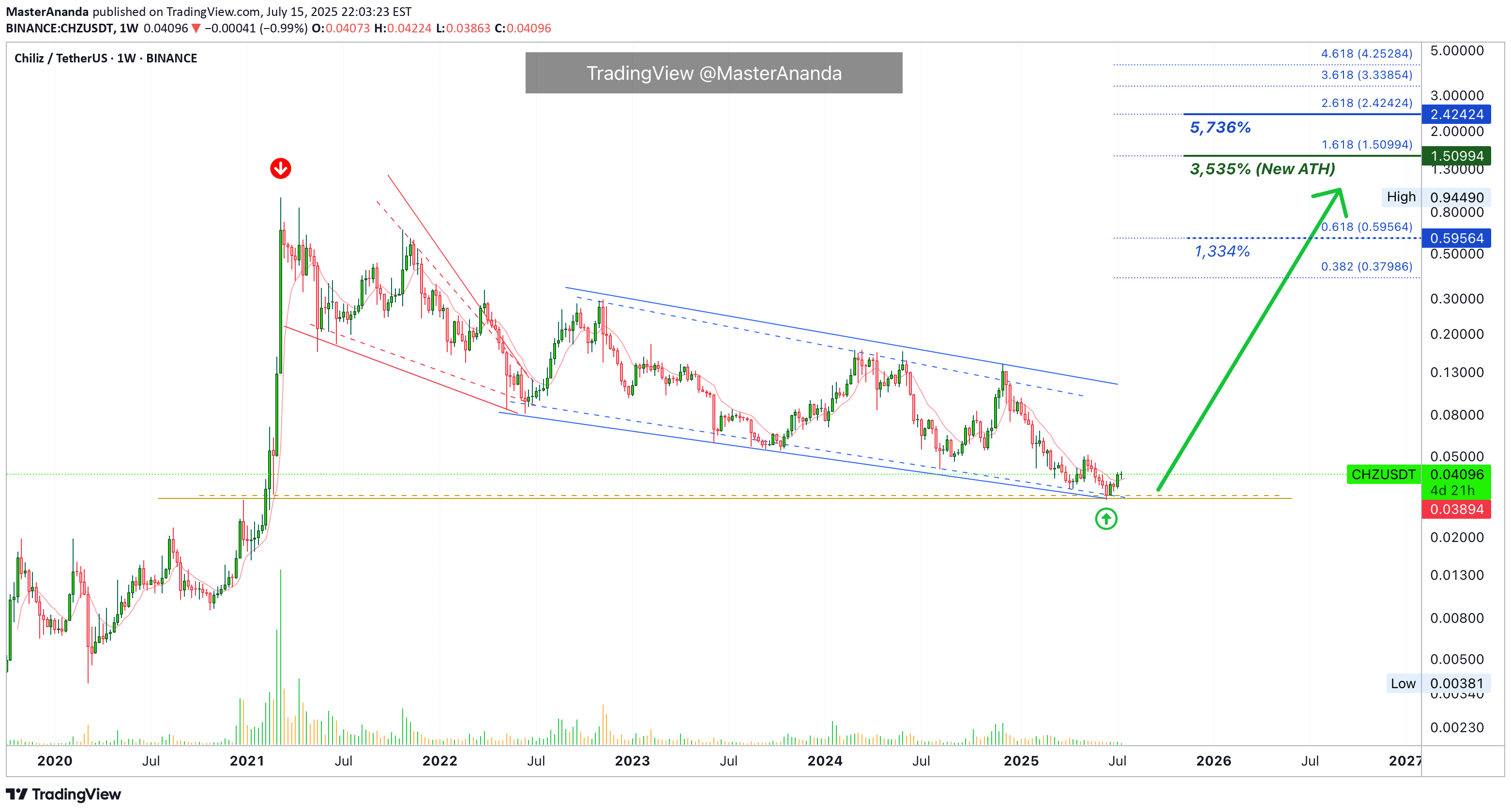Click the 0.382 (0.37986) Fibonacci label

(1366, 266)
